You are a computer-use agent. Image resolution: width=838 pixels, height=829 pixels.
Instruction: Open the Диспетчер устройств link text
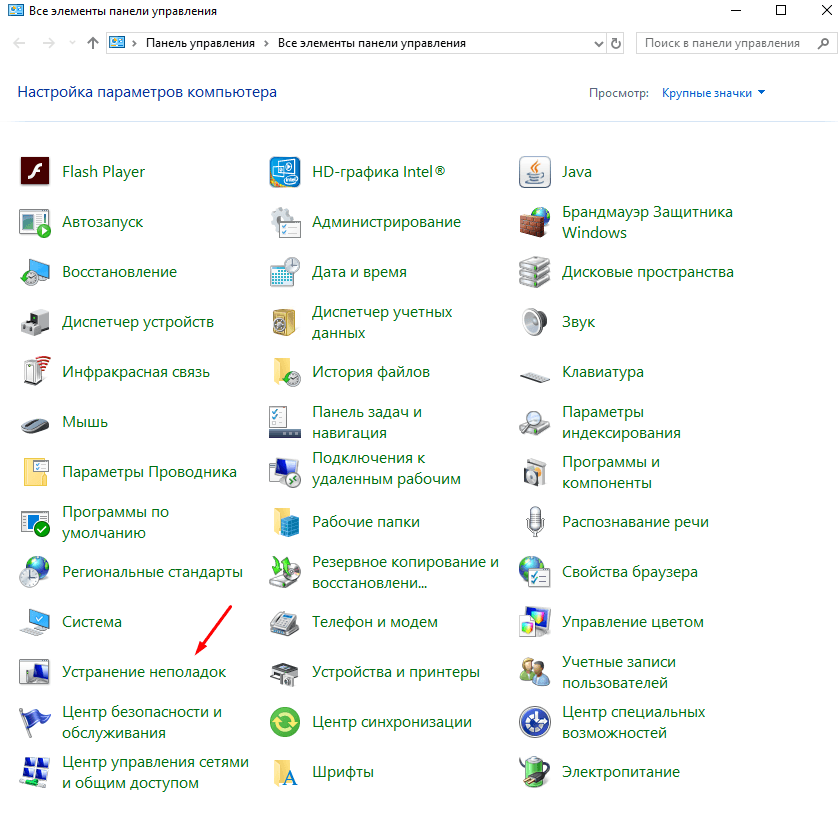[138, 322]
